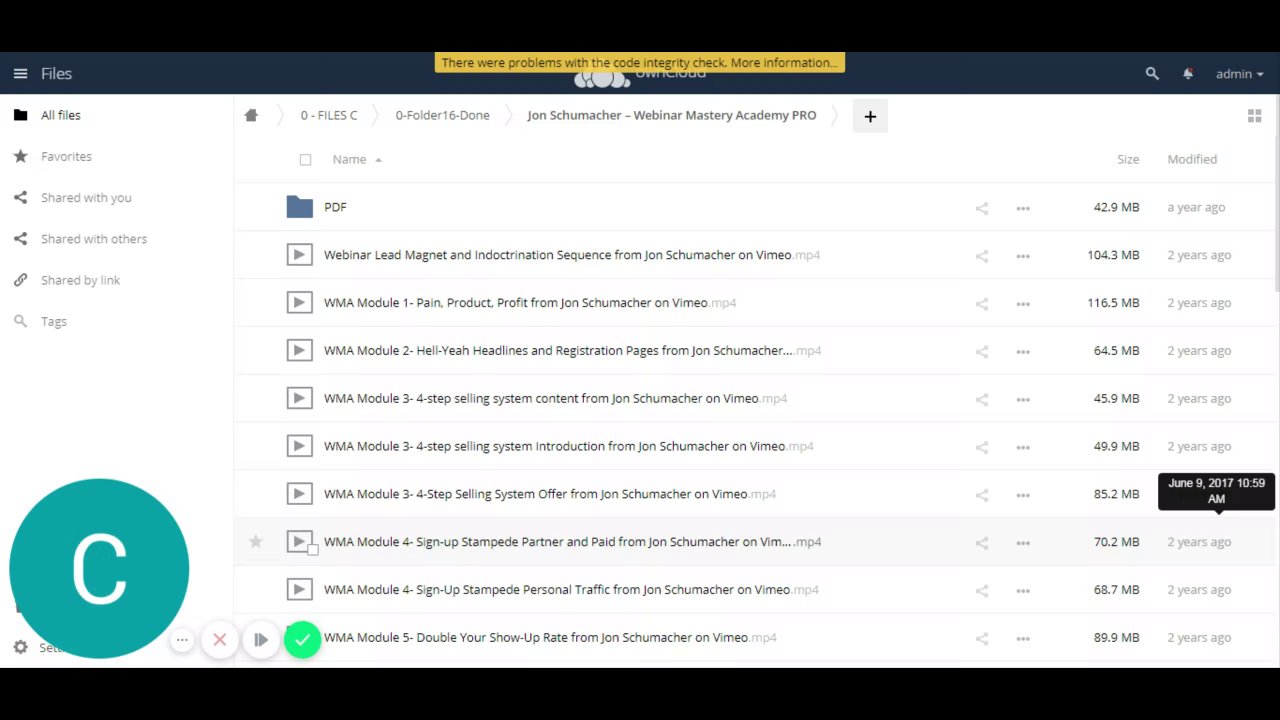Screen dimensions: 1280x720
Task: Go to the home folder icon
Action: pyautogui.click(x=251, y=115)
